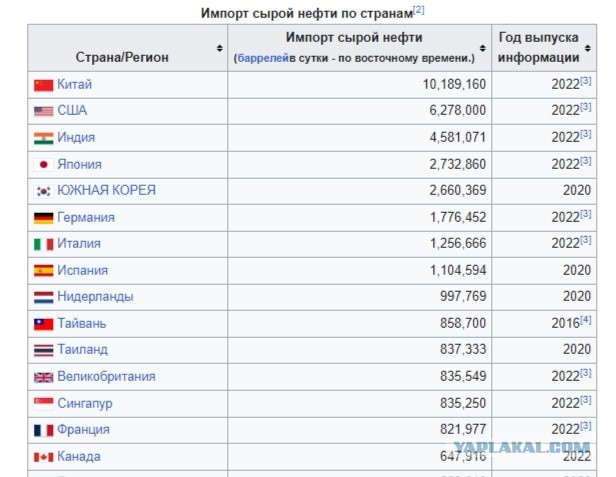Click the USA flag icon

coord(43,111)
